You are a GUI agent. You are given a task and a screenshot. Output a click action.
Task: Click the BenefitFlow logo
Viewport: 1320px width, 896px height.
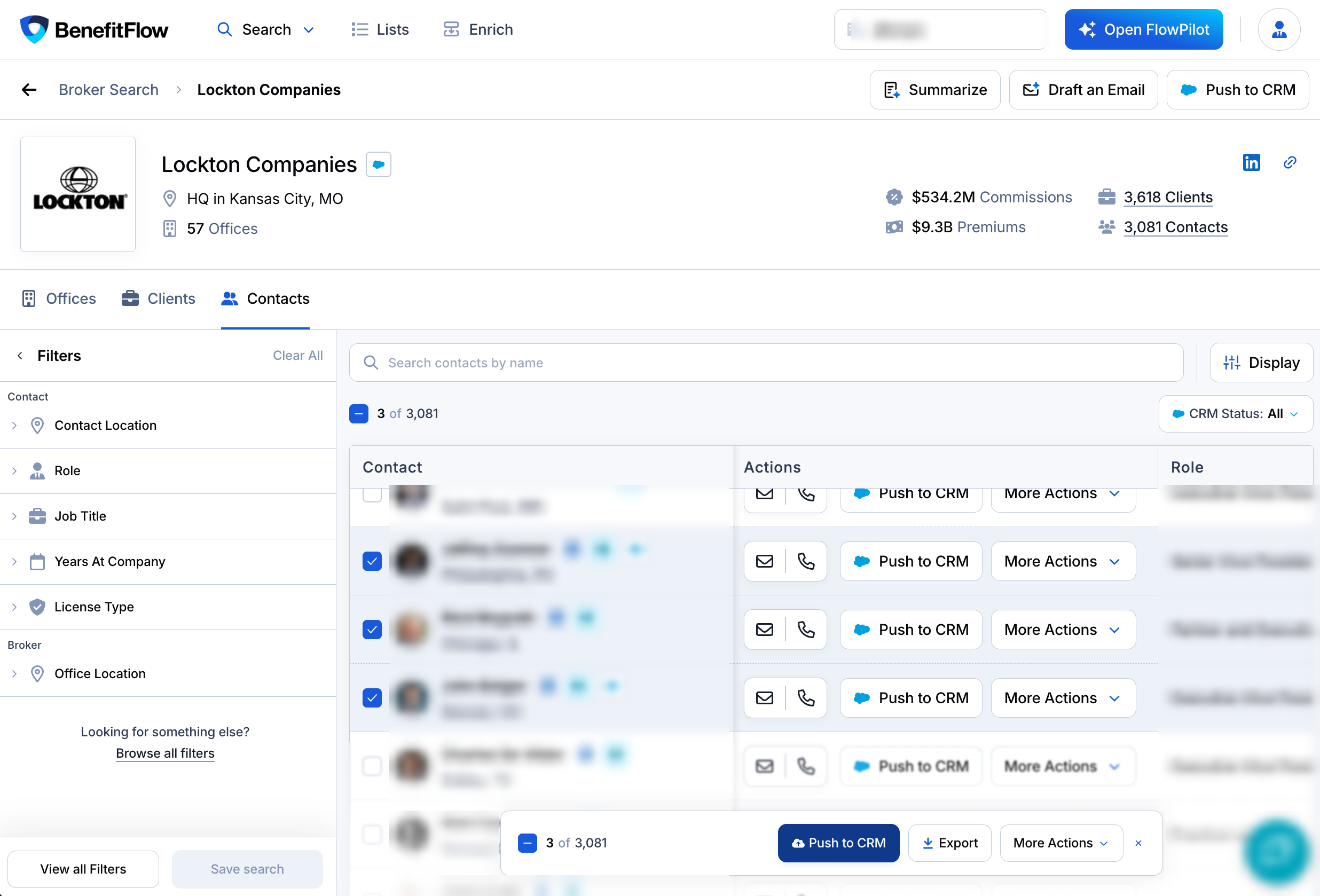point(94,29)
